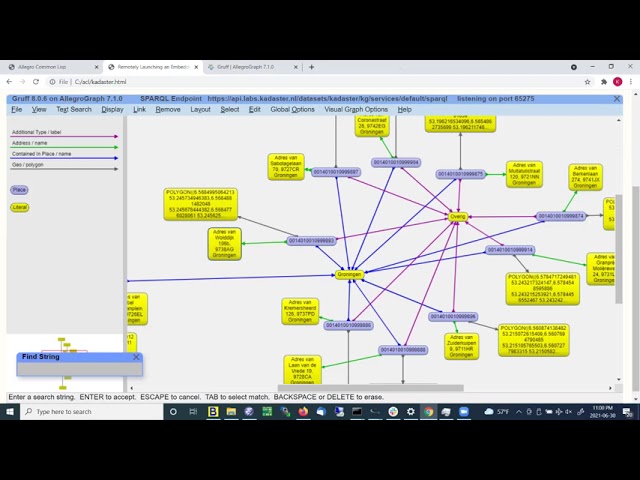The width and height of the screenshot is (640, 480).
Task: Switch to Allegro Common Lisp browser tab
Action: 51,67
